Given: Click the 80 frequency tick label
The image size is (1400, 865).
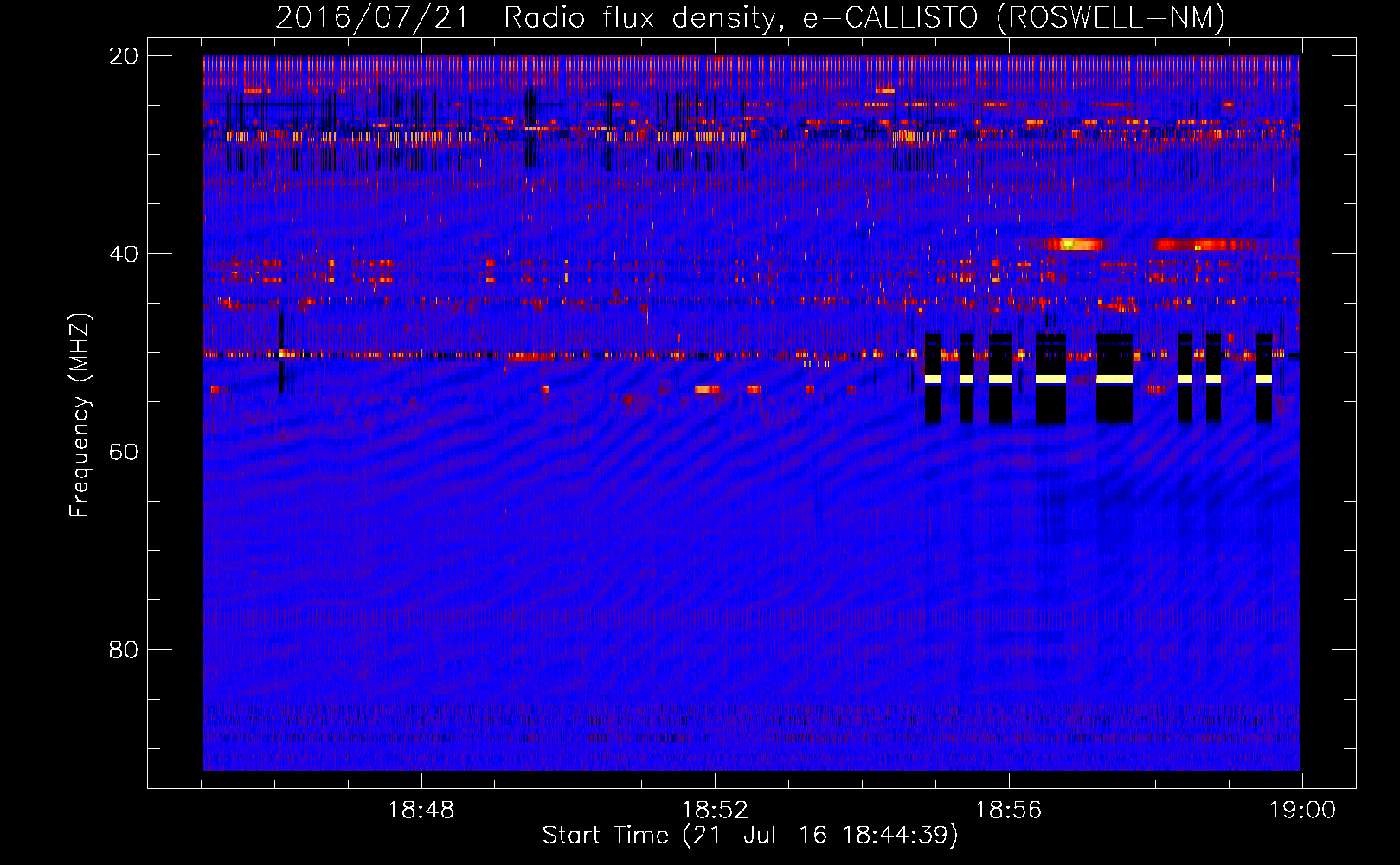Looking at the screenshot, I should pyautogui.click(x=124, y=650).
